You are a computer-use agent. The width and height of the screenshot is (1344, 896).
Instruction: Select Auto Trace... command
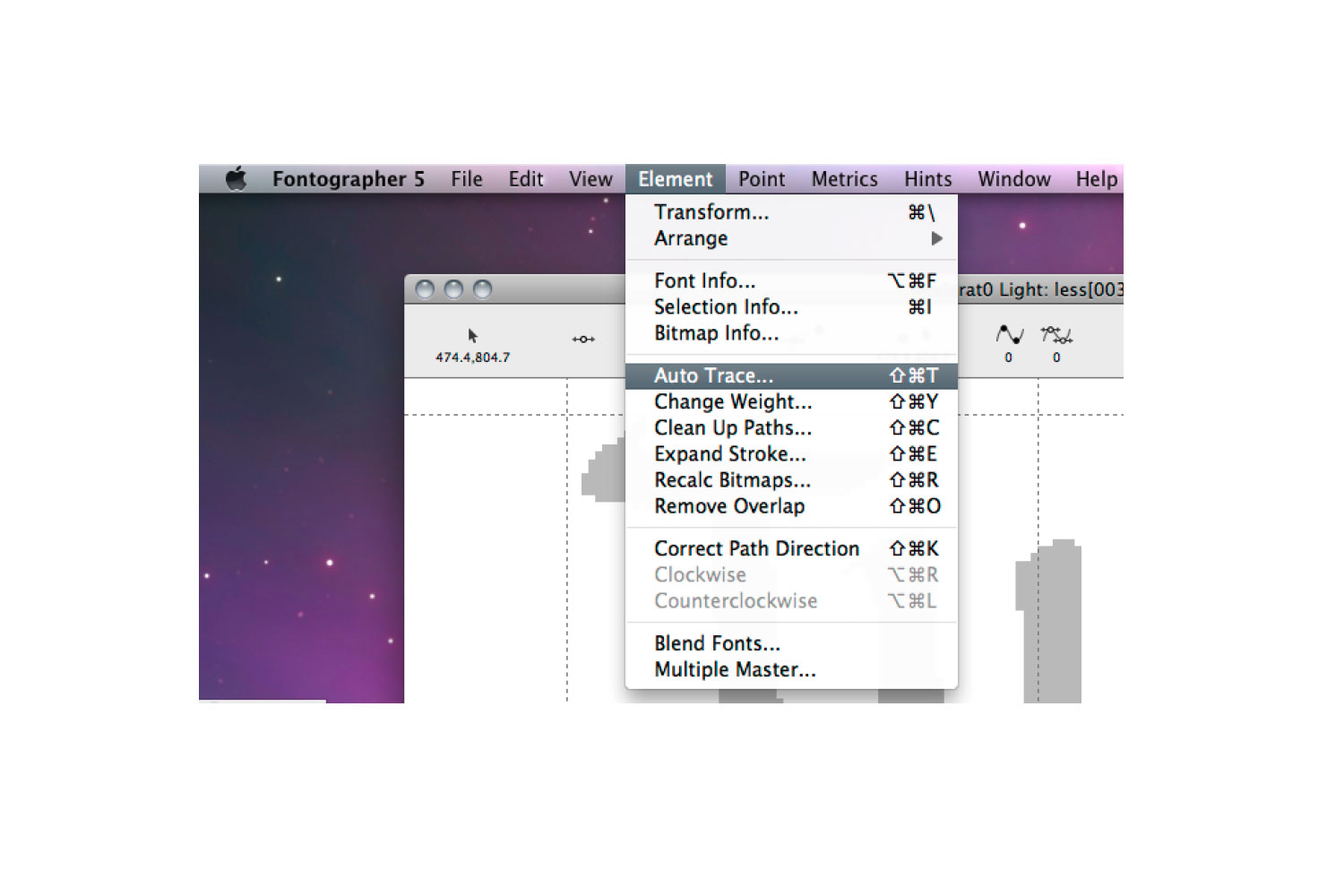pyautogui.click(x=791, y=375)
